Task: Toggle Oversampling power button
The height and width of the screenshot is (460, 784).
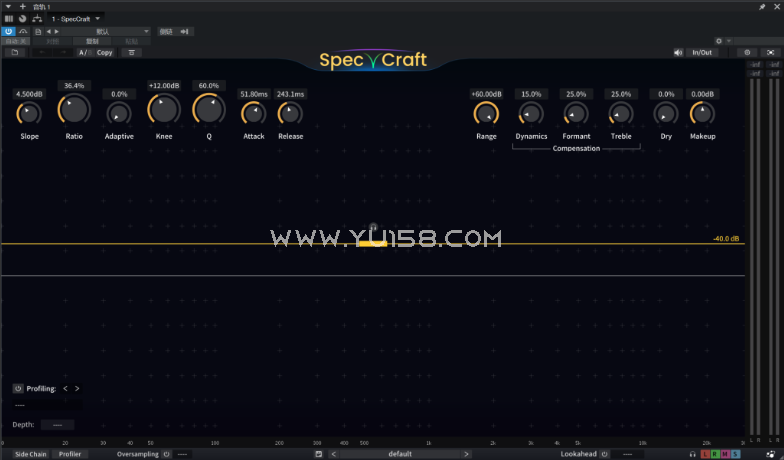Action: (x=166, y=454)
